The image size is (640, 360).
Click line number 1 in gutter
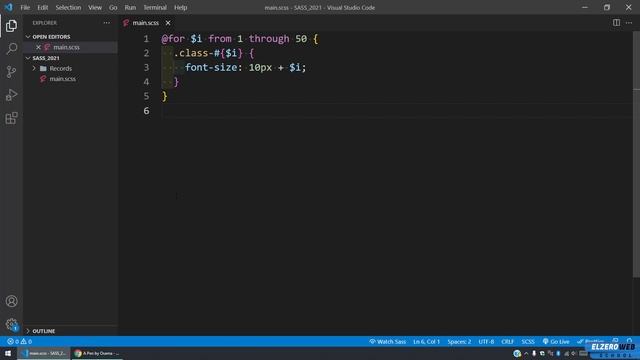(x=146, y=39)
